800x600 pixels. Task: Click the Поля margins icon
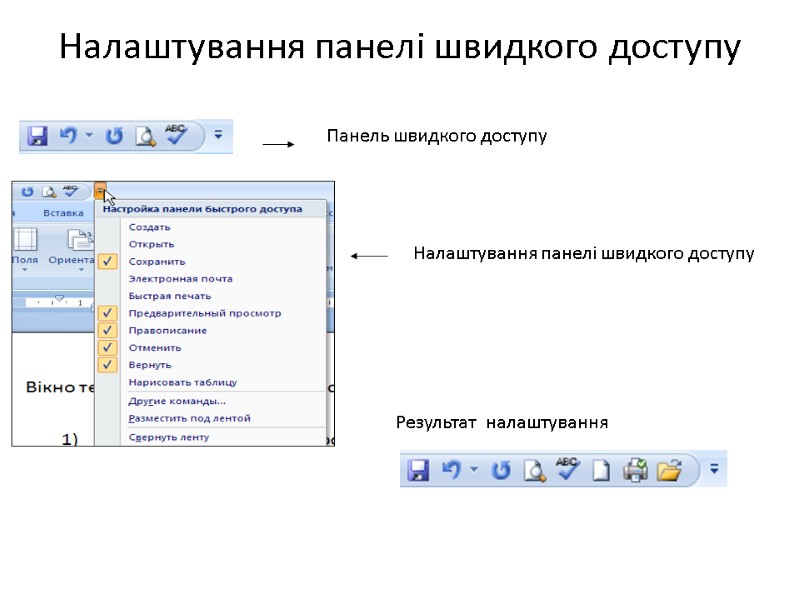point(25,239)
